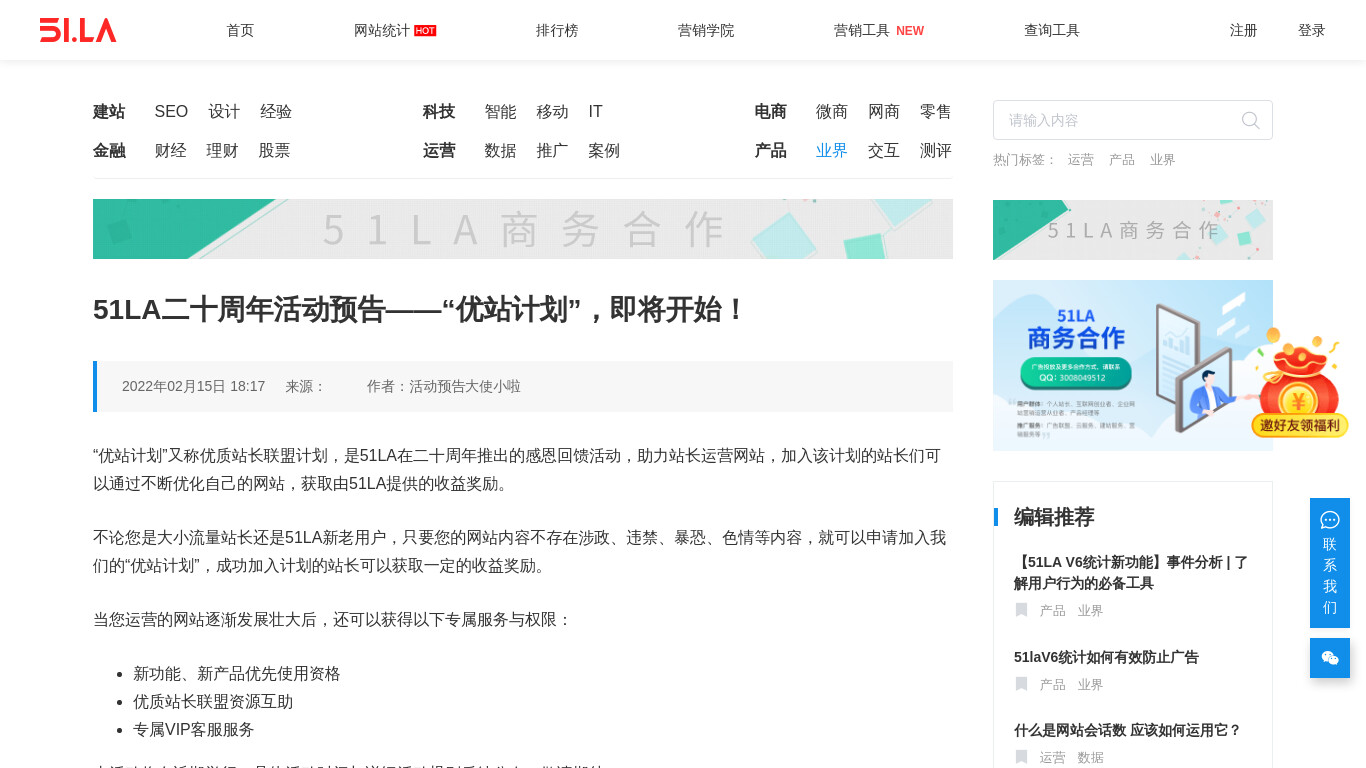This screenshot has height=768, width=1366.
Task: Click the 编辑推荐 section heading
Action: 1054,517
